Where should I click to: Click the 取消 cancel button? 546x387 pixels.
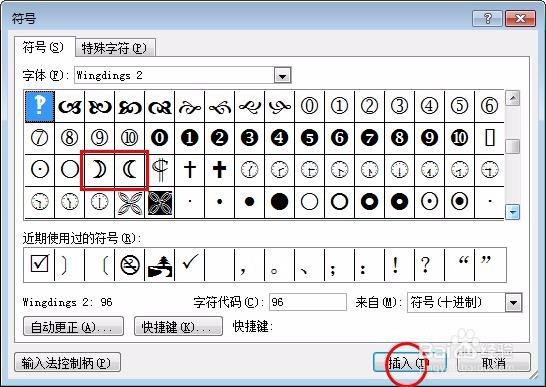[x=494, y=363]
